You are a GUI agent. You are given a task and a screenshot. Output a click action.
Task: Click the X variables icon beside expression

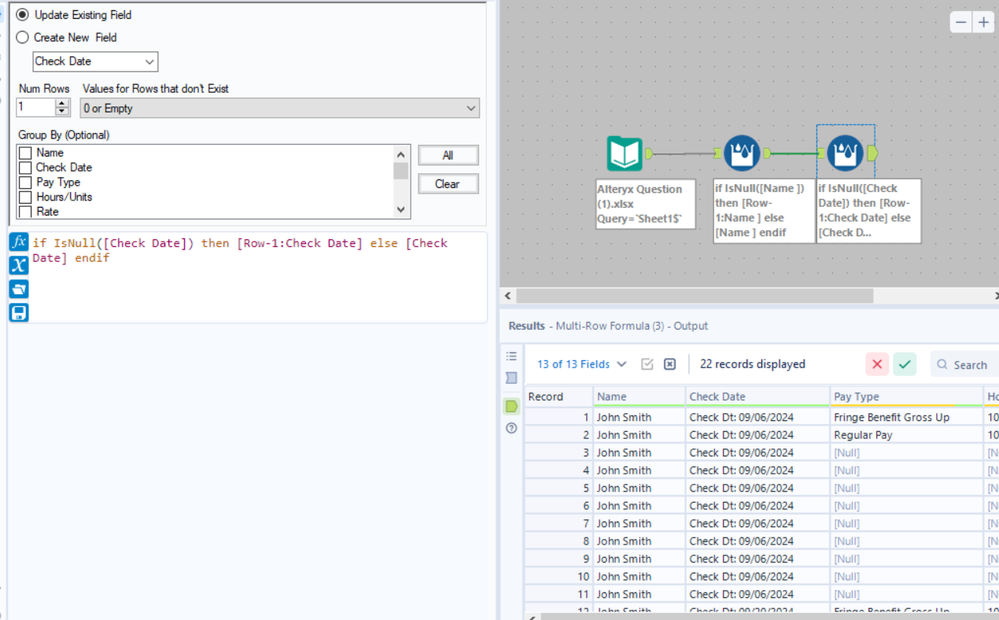click(18, 265)
